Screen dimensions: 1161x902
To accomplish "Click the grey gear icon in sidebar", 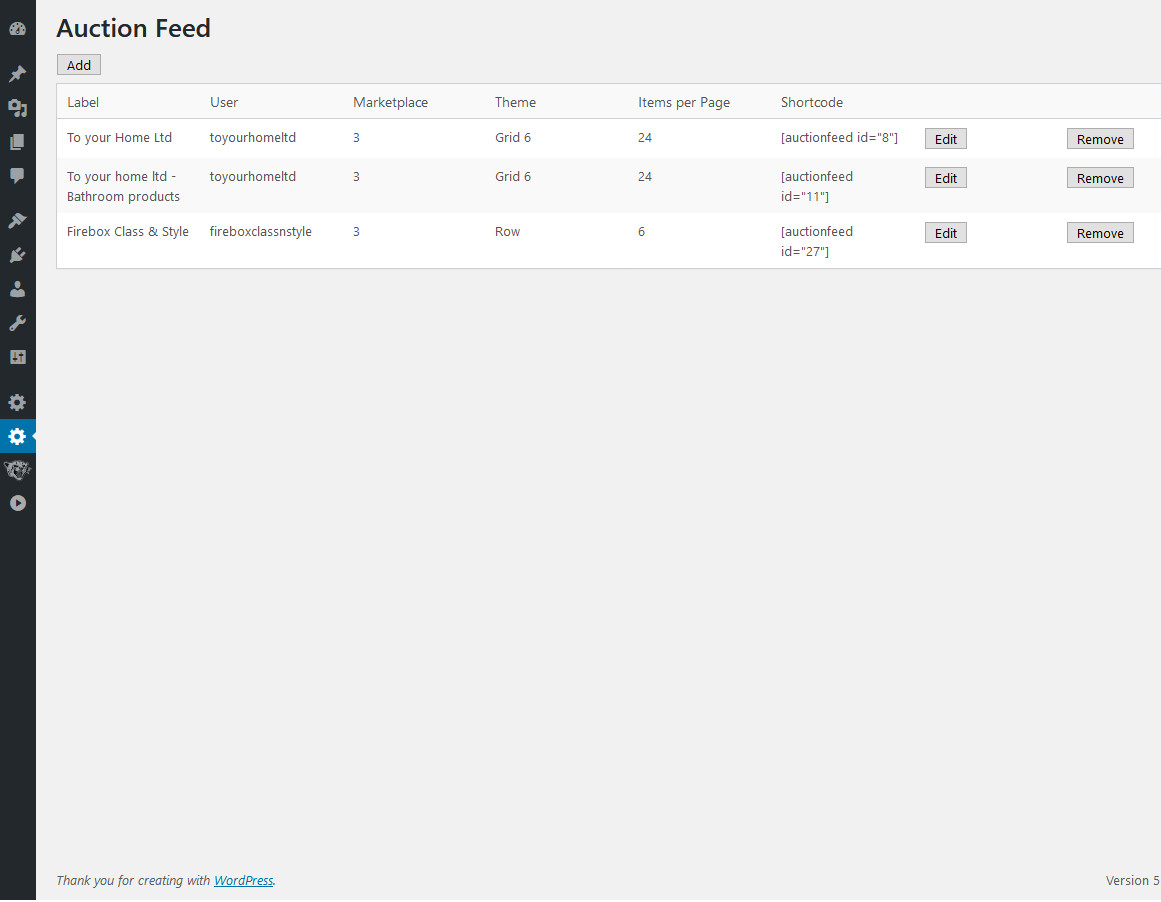I will [17, 402].
